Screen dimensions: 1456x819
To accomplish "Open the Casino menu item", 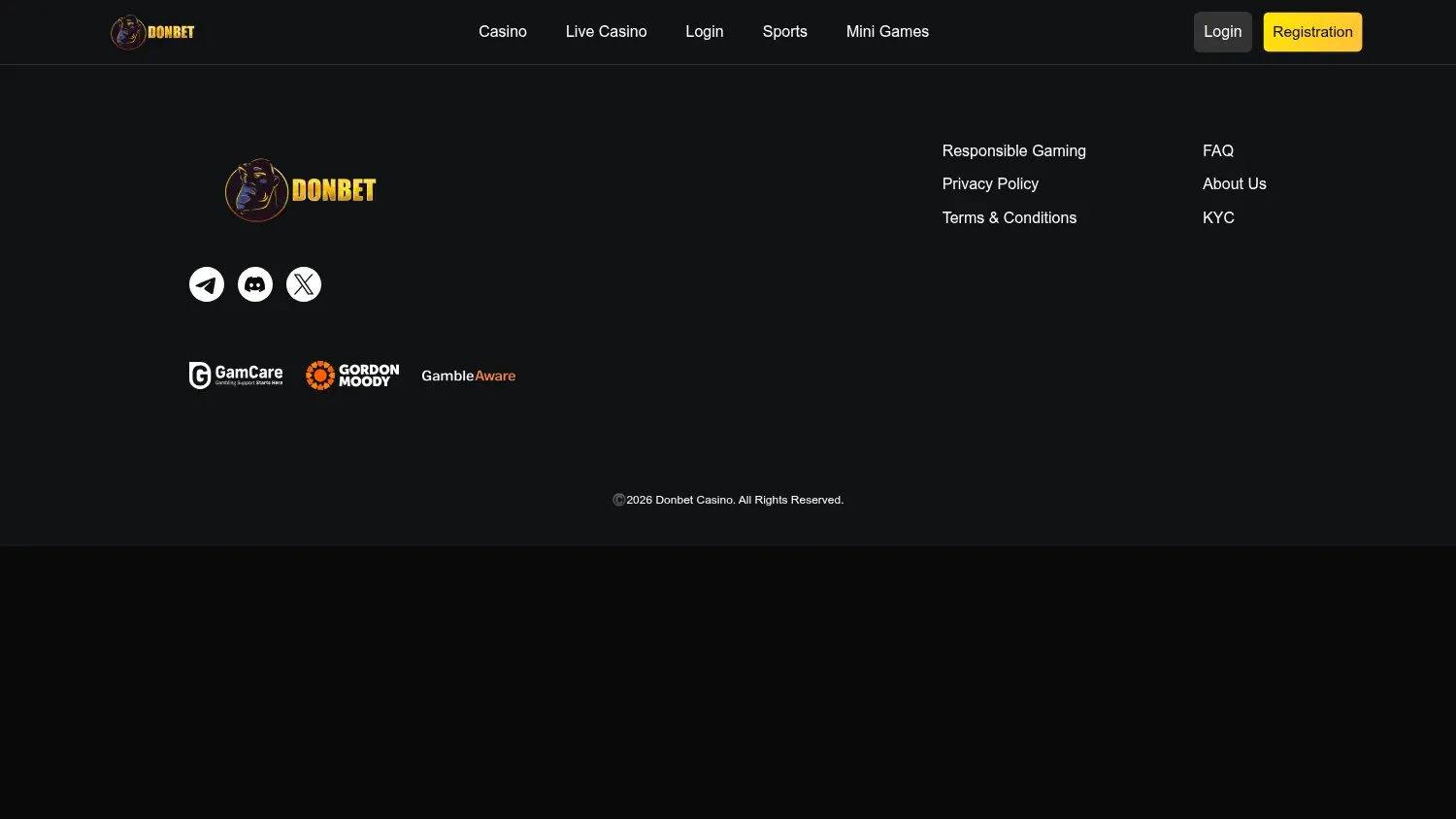I will (503, 32).
